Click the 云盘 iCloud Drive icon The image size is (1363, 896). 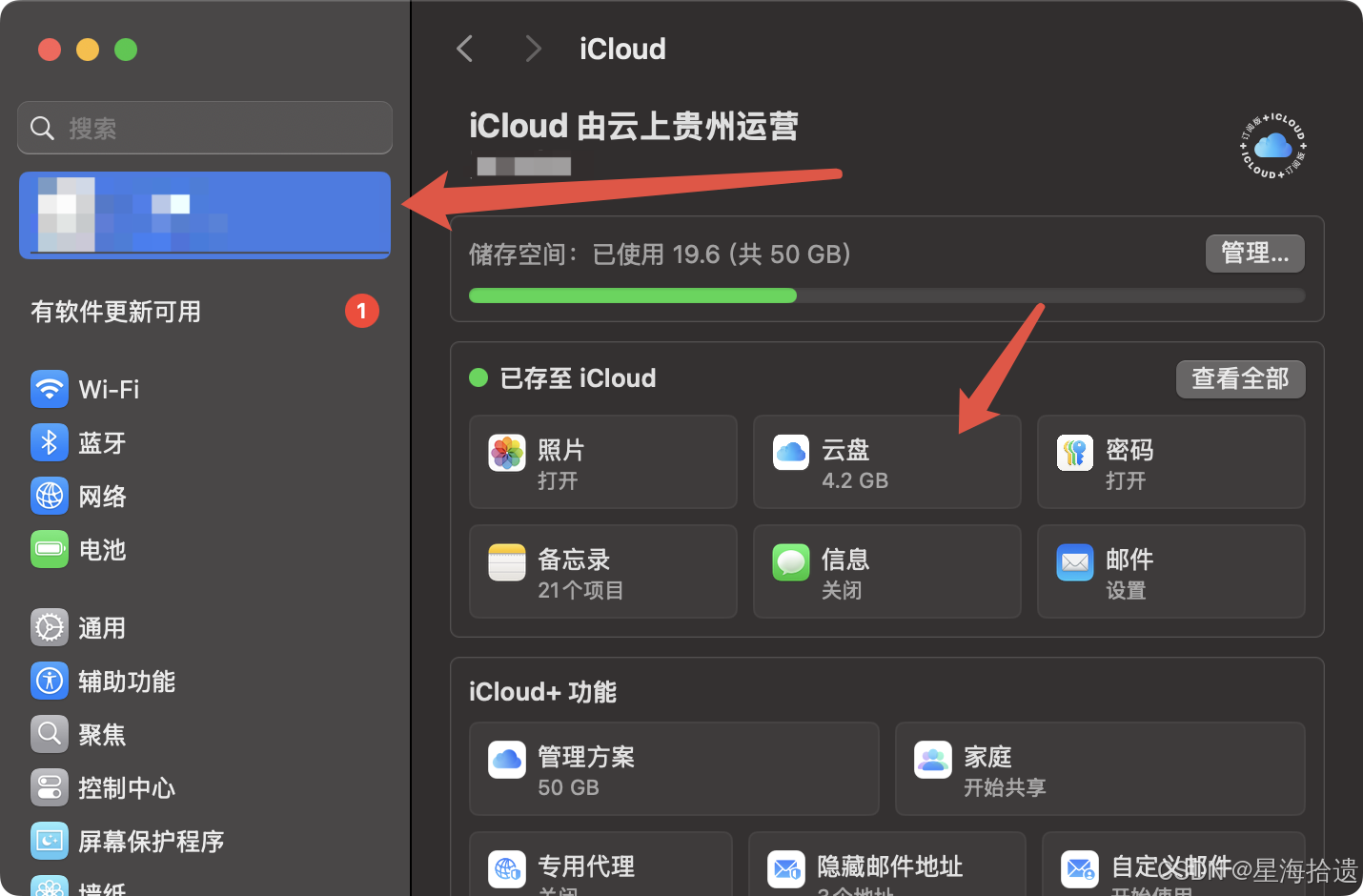pyautogui.click(x=791, y=453)
